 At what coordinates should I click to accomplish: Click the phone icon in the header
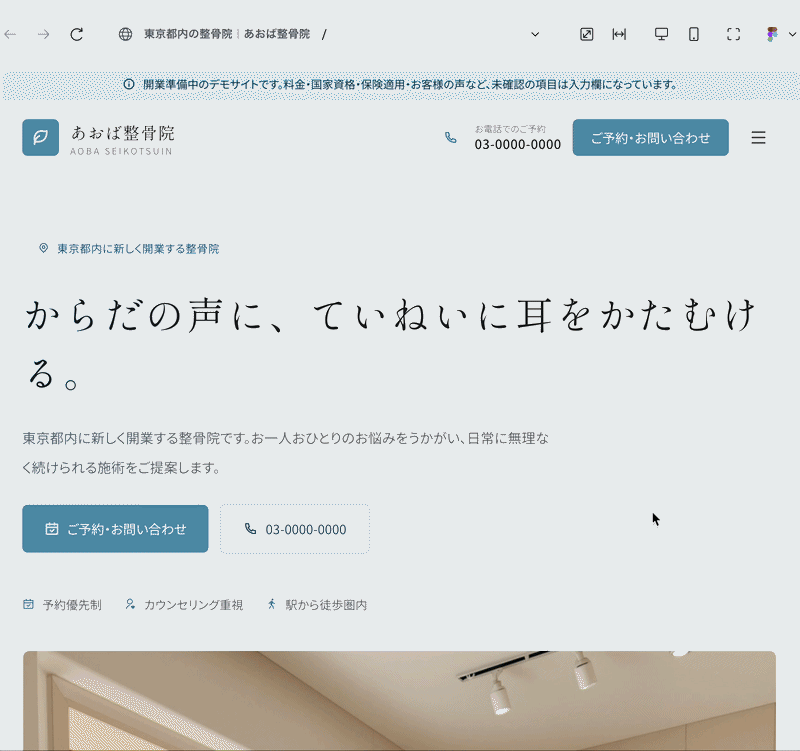tap(451, 138)
